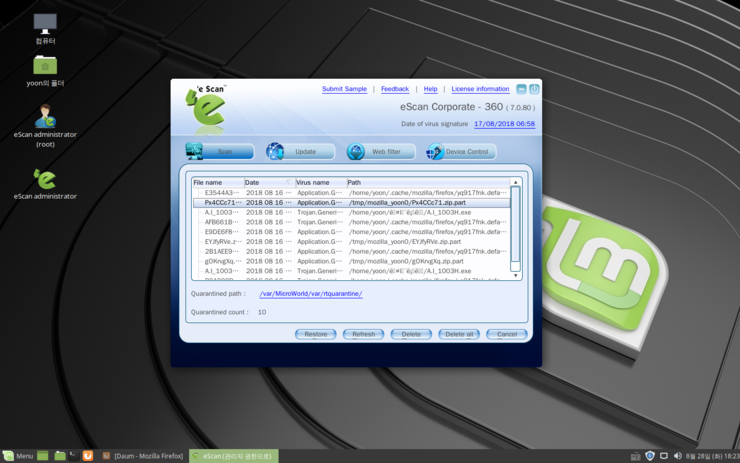The height and width of the screenshot is (463, 740).
Task: Open the Web filter tab
Action: [x=381, y=152]
